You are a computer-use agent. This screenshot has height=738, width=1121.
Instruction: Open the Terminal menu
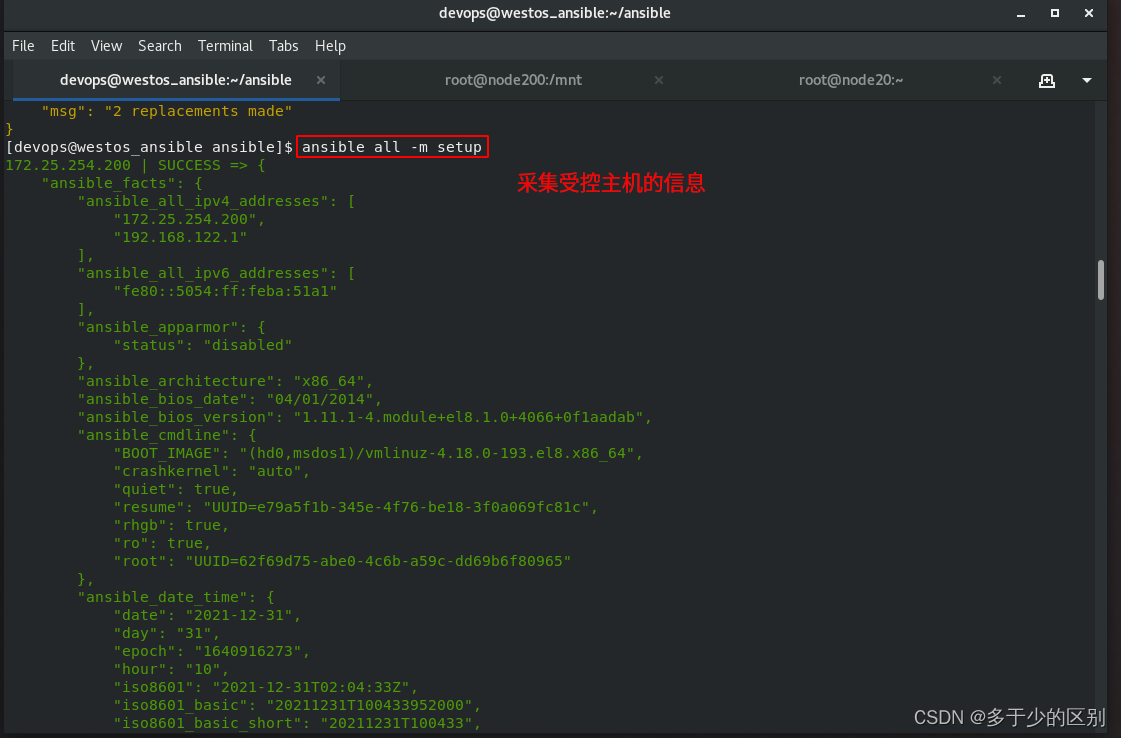[x=225, y=46]
